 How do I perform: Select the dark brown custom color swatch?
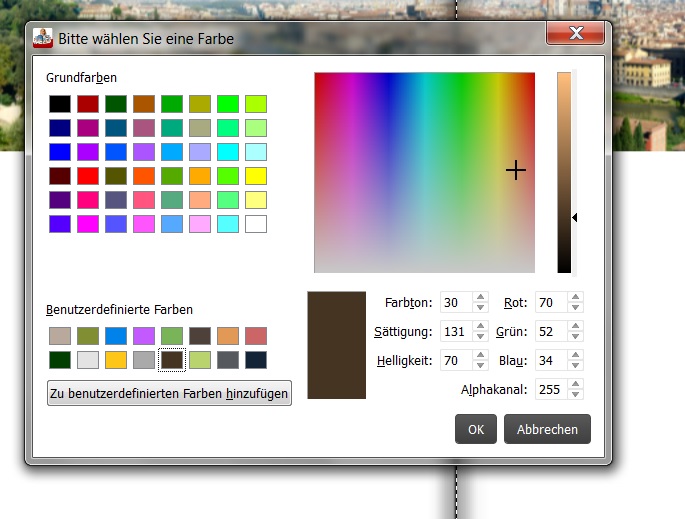[x=172, y=360]
